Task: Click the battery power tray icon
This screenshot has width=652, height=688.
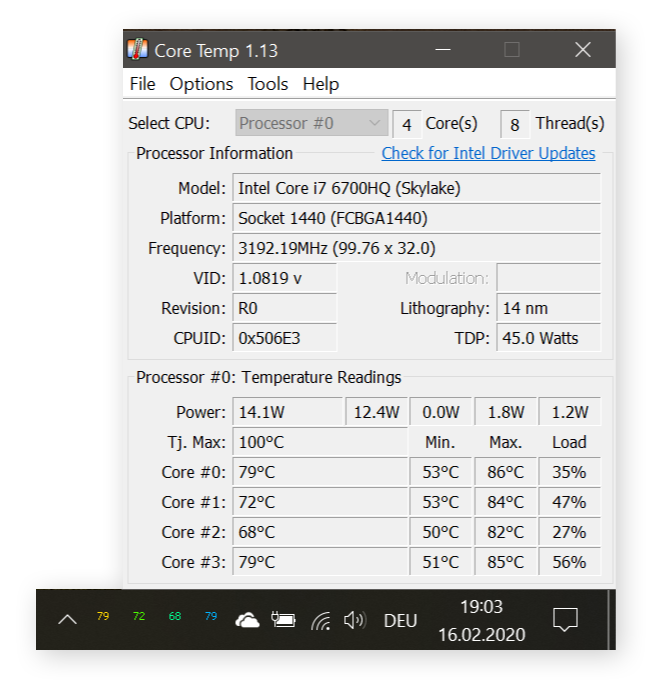Action: pyautogui.click(x=283, y=620)
